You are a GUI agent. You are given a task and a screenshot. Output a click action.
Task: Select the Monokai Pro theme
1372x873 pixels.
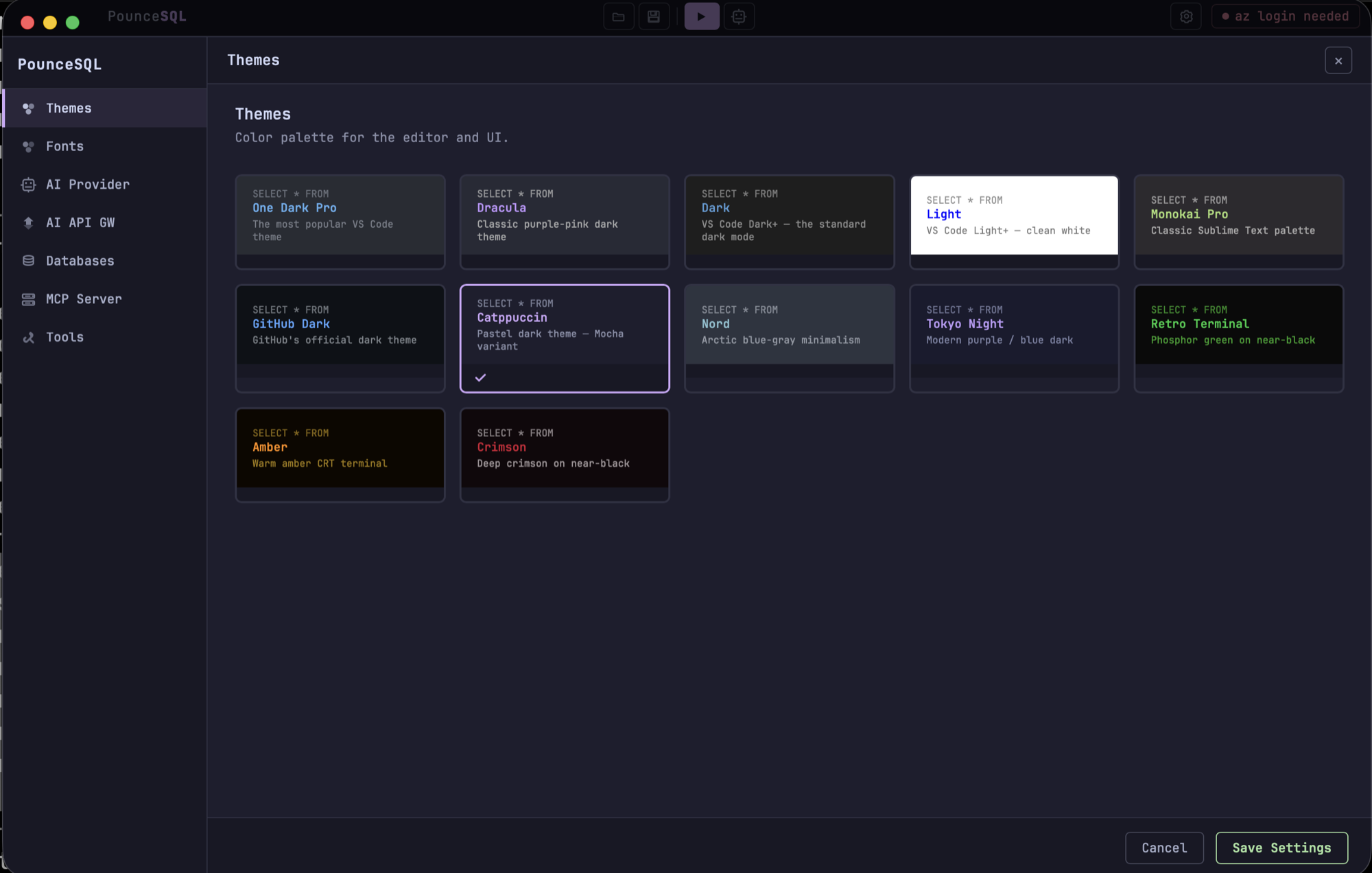tap(1238, 222)
